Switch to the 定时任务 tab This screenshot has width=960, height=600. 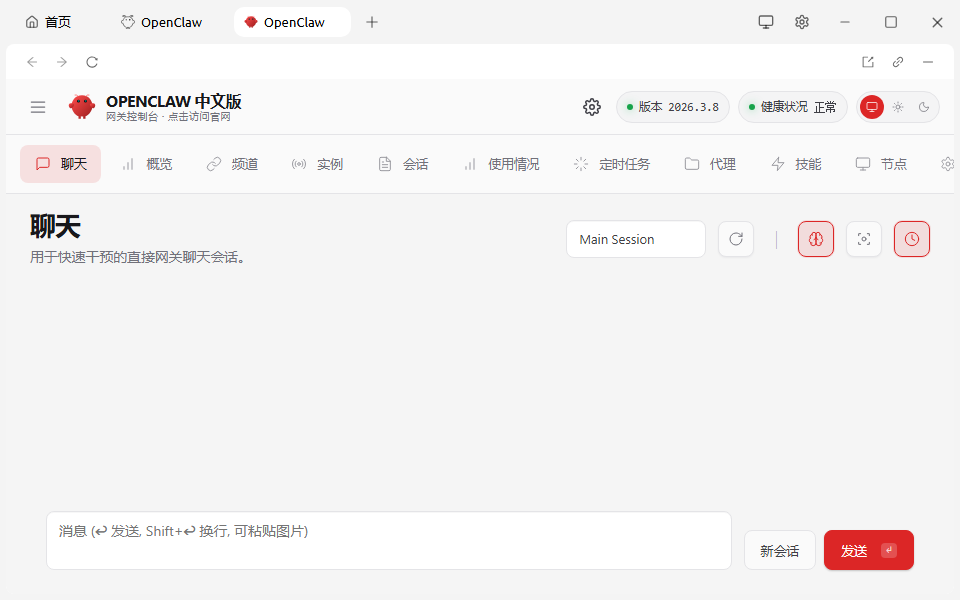tap(611, 163)
